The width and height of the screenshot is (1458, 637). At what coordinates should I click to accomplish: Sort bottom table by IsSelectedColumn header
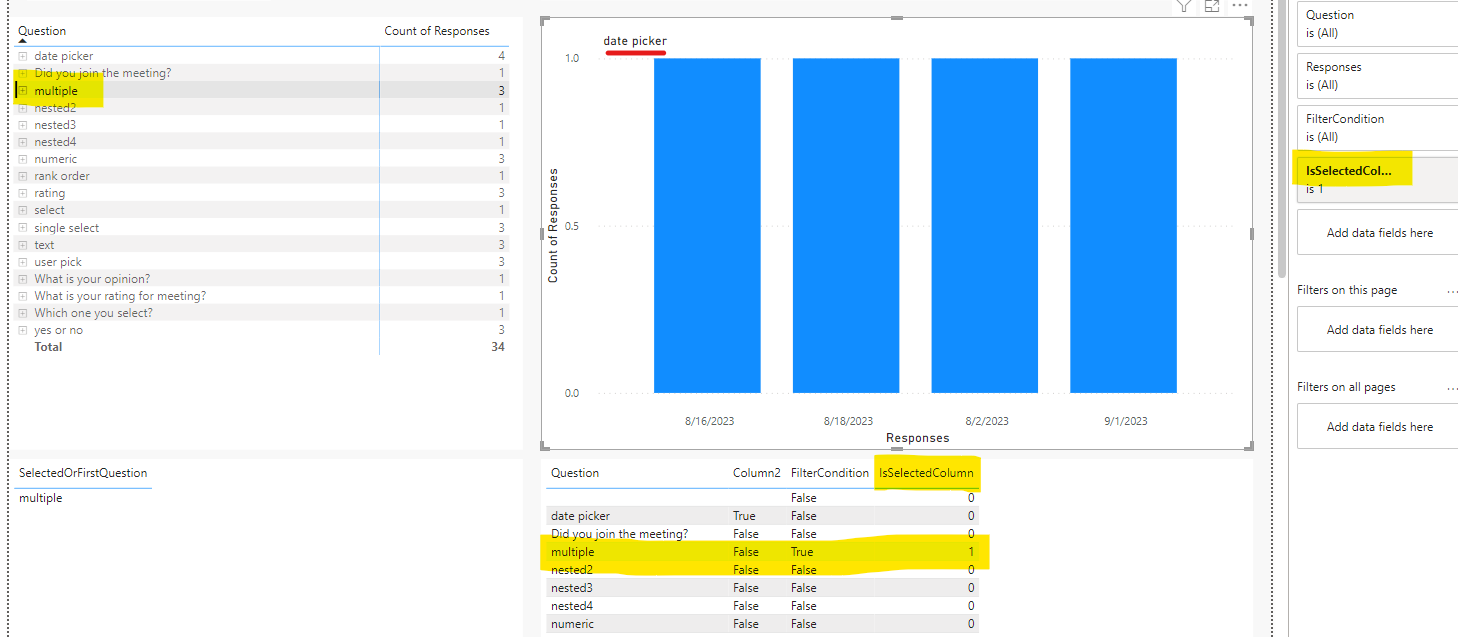click(x=926, y=473)
